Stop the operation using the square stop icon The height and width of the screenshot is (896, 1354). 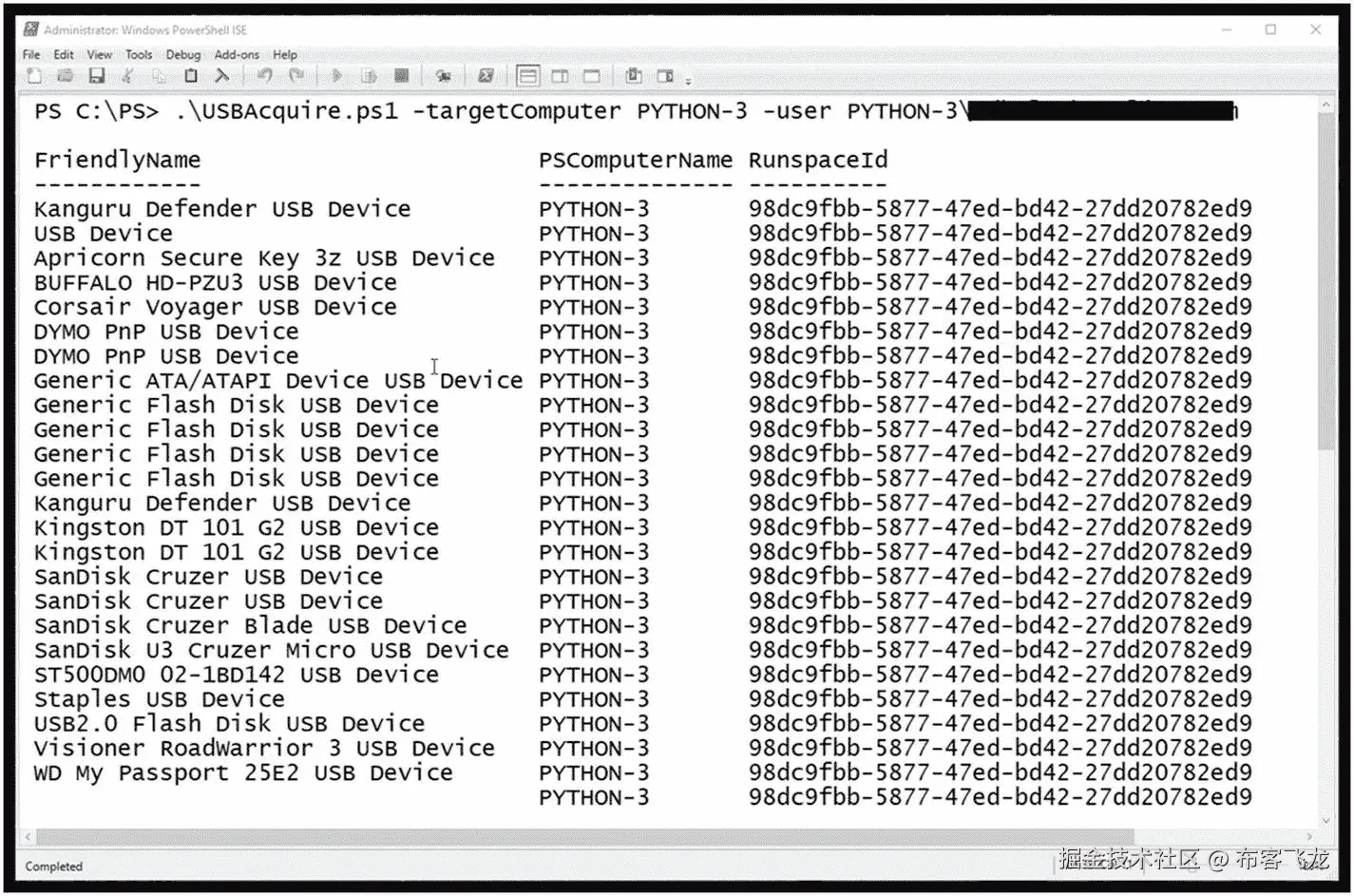coord(401,76)
